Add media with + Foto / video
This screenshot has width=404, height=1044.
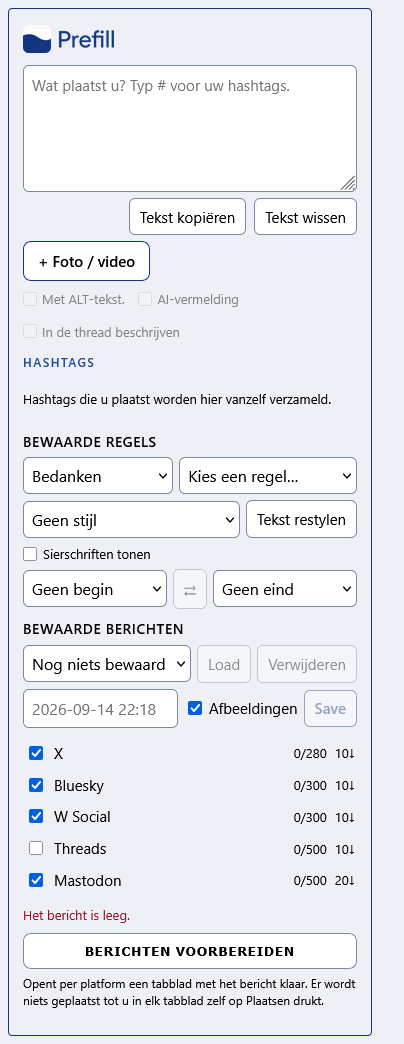coord(87,262)
